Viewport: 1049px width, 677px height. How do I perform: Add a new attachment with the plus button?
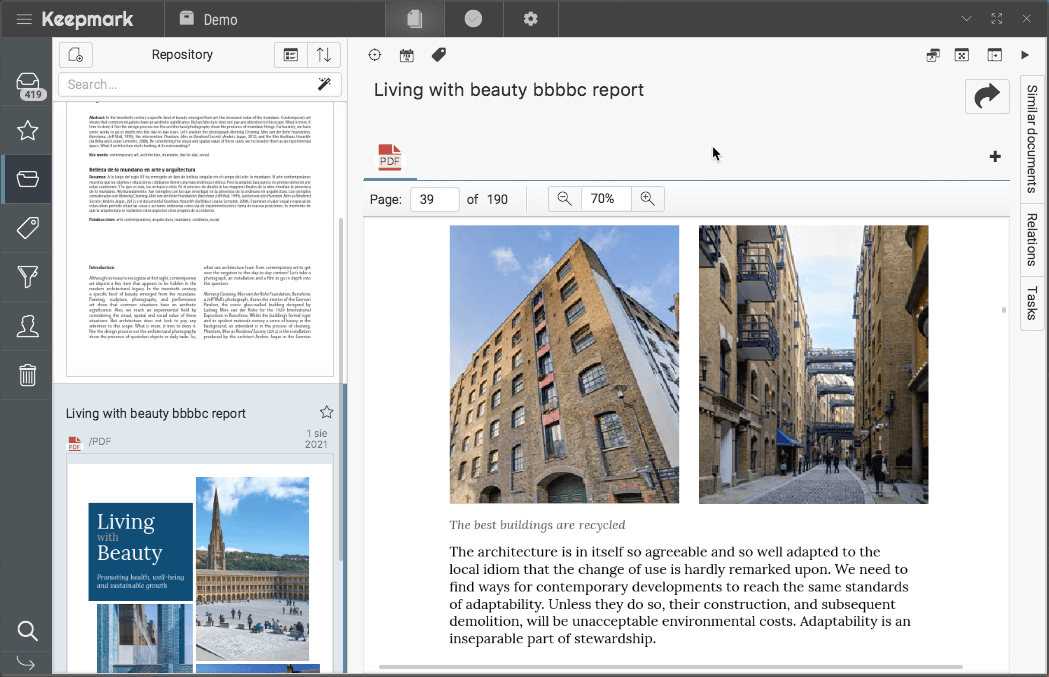click(x=995, y=156)
